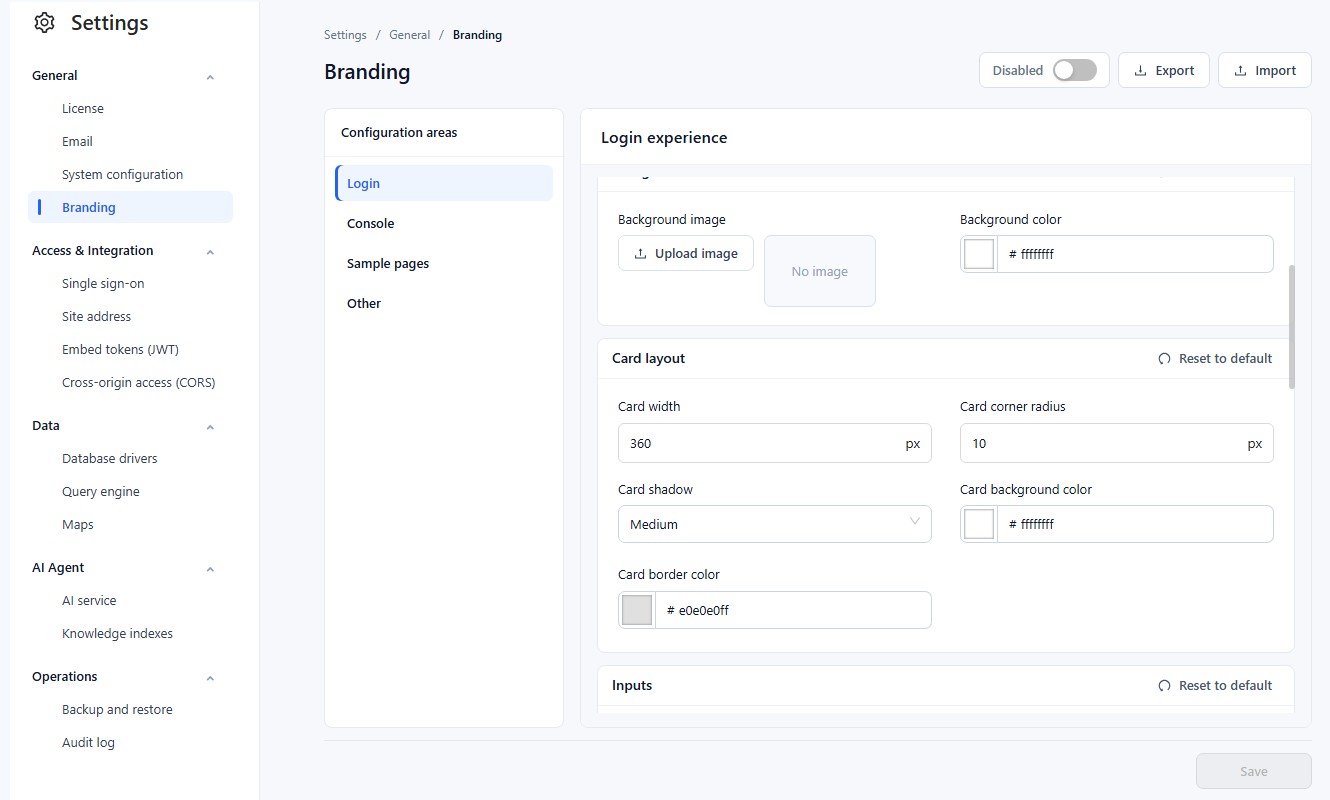Click the Background color swatch

979,254
